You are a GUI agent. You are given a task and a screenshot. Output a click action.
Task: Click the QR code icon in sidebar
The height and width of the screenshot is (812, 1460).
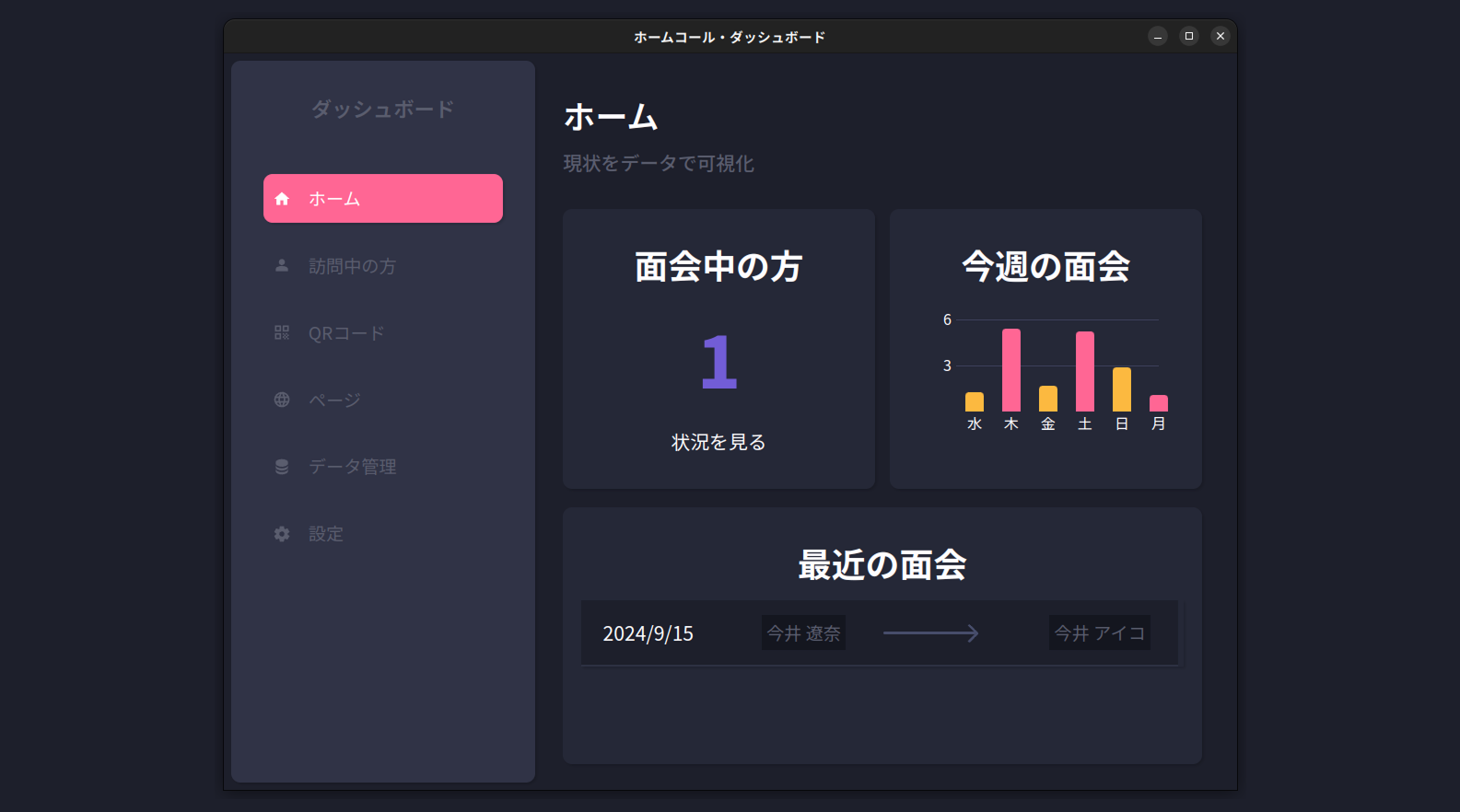pyautogui.click(x=282, y=333)
